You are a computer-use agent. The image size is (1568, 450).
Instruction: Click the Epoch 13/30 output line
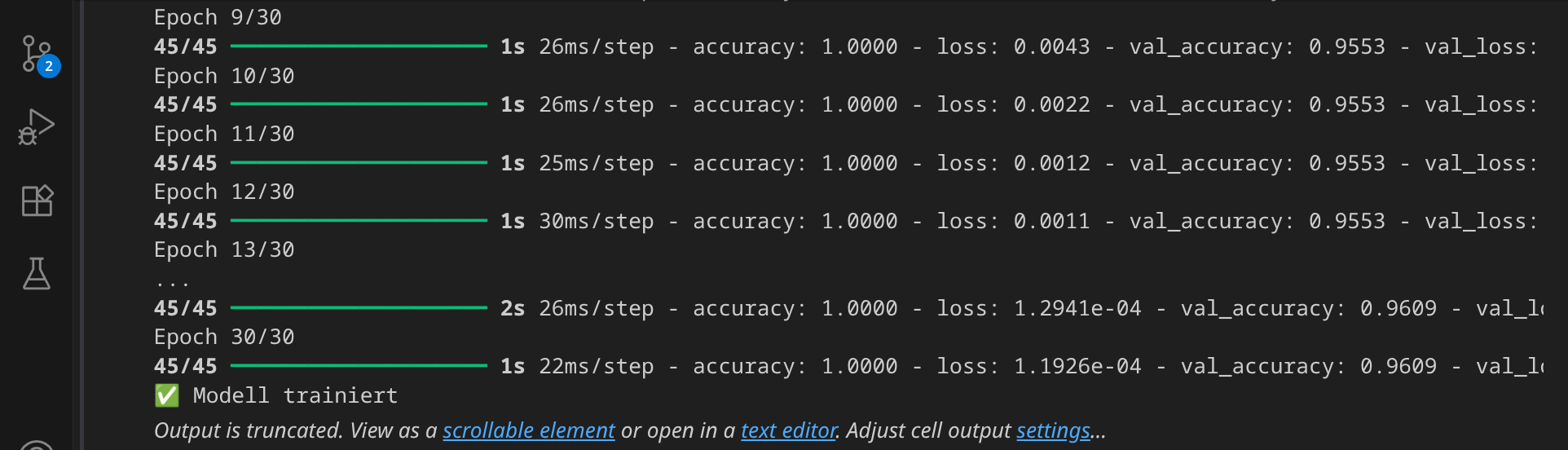pos(224,250)
